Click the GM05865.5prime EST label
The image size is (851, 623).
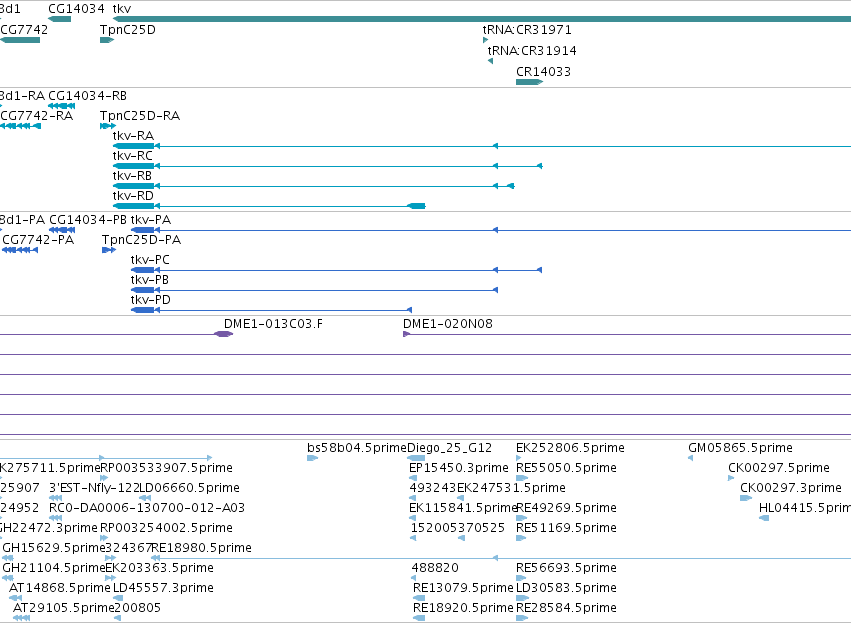(740, 448)
